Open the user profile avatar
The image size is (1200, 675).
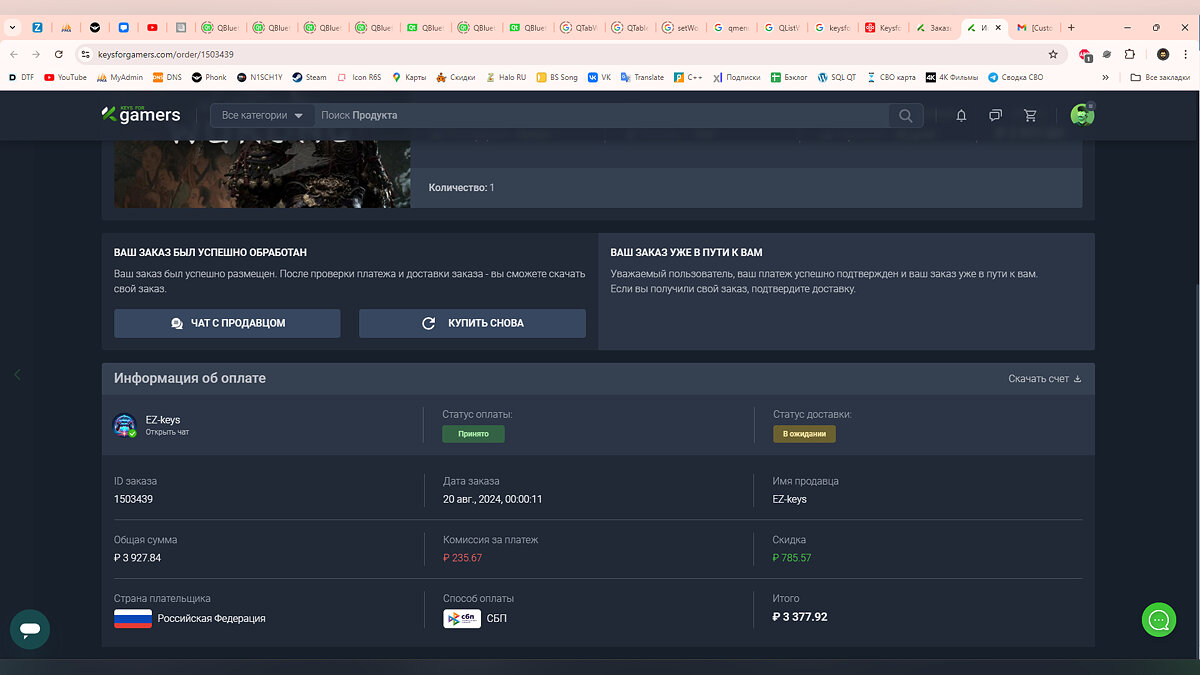pyautogui.click(x=1082, y=115)
